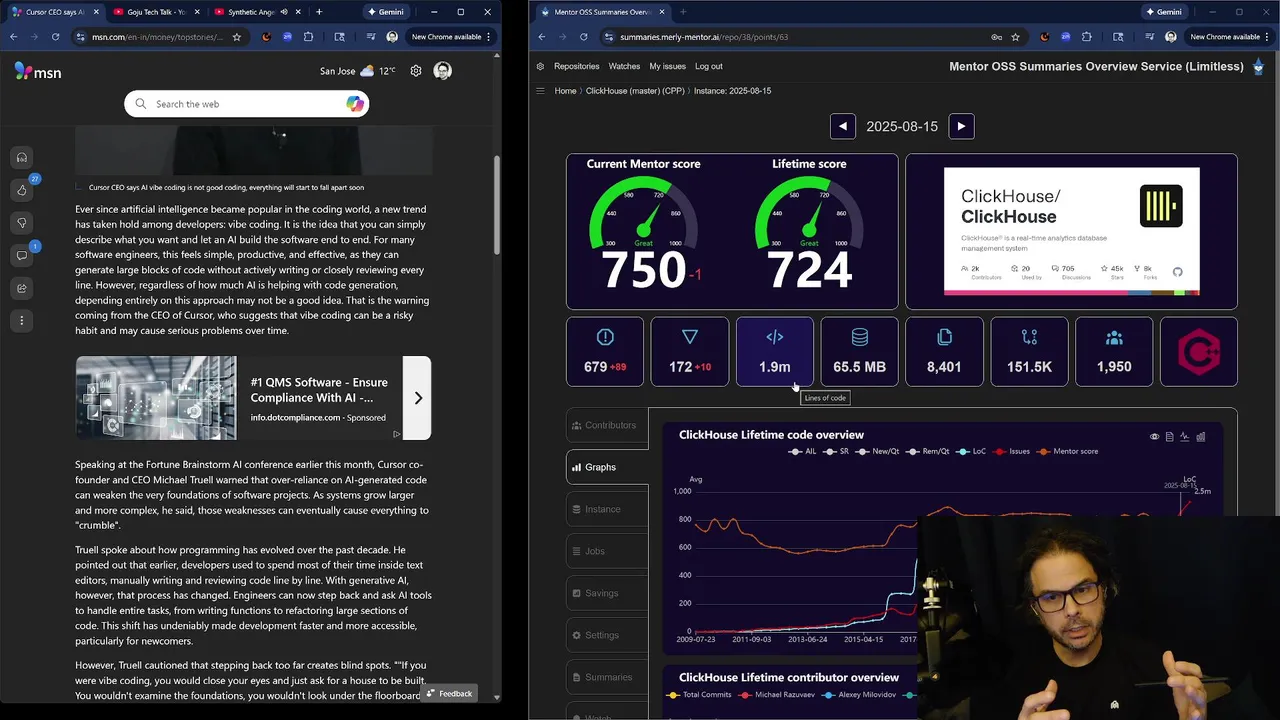Screen dimensions: 1280x720
Task: Go to next date with right arrow button
Action: (x=961, y=126)
